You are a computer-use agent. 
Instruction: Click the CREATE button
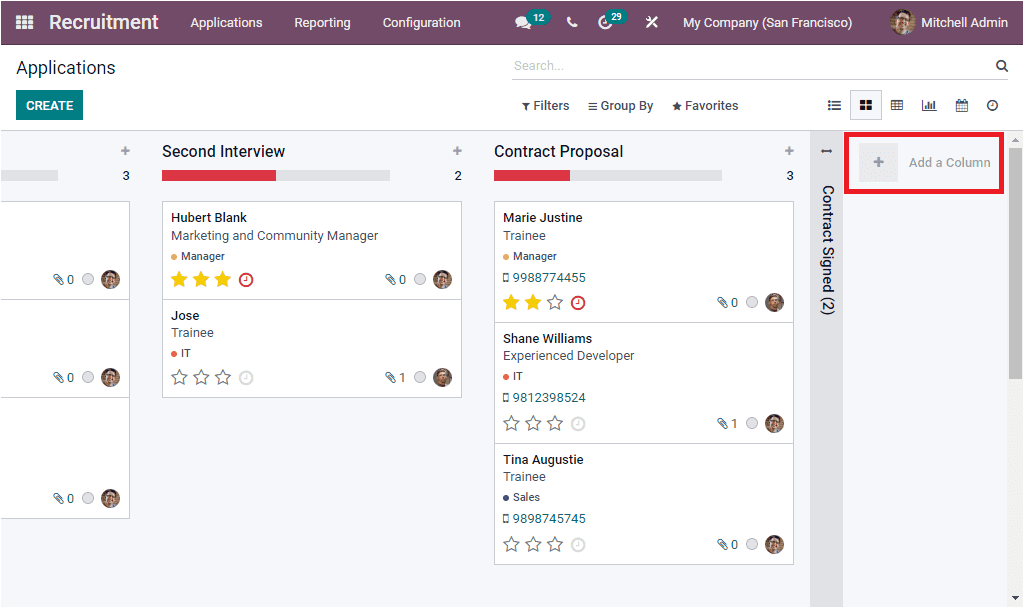click(x=49, y=104)
